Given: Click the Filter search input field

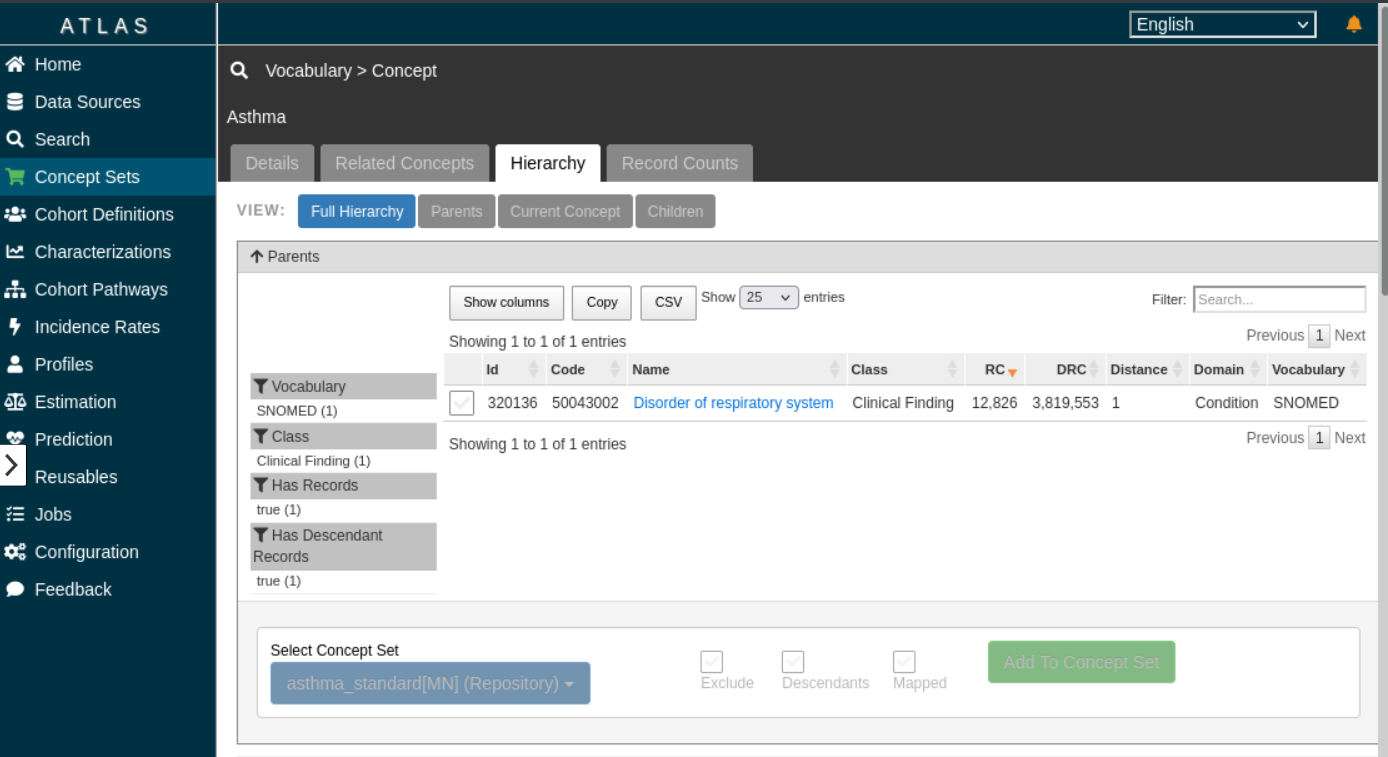Looking at the screenshot, I should [1279, 299].
